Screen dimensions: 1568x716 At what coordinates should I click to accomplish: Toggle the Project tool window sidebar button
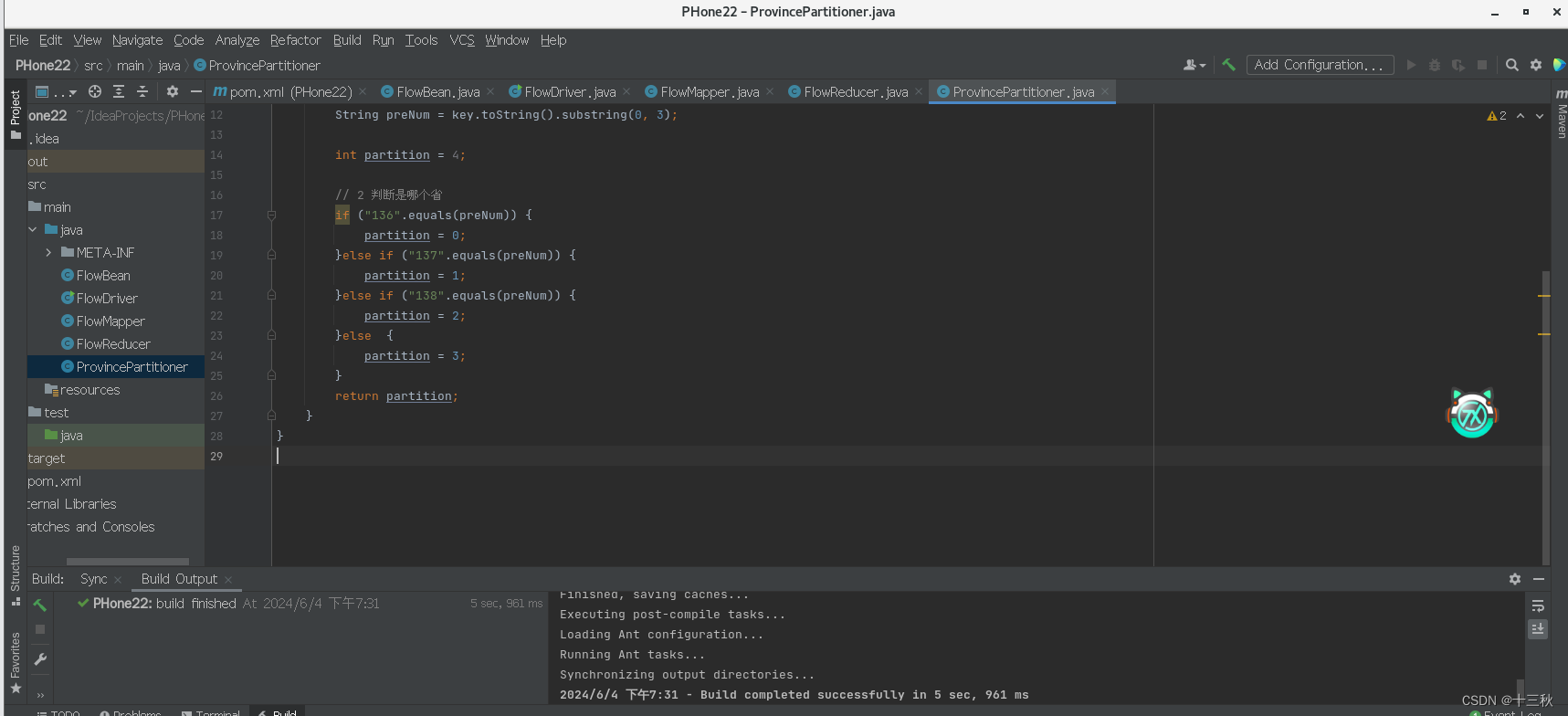tap(15, 114)
